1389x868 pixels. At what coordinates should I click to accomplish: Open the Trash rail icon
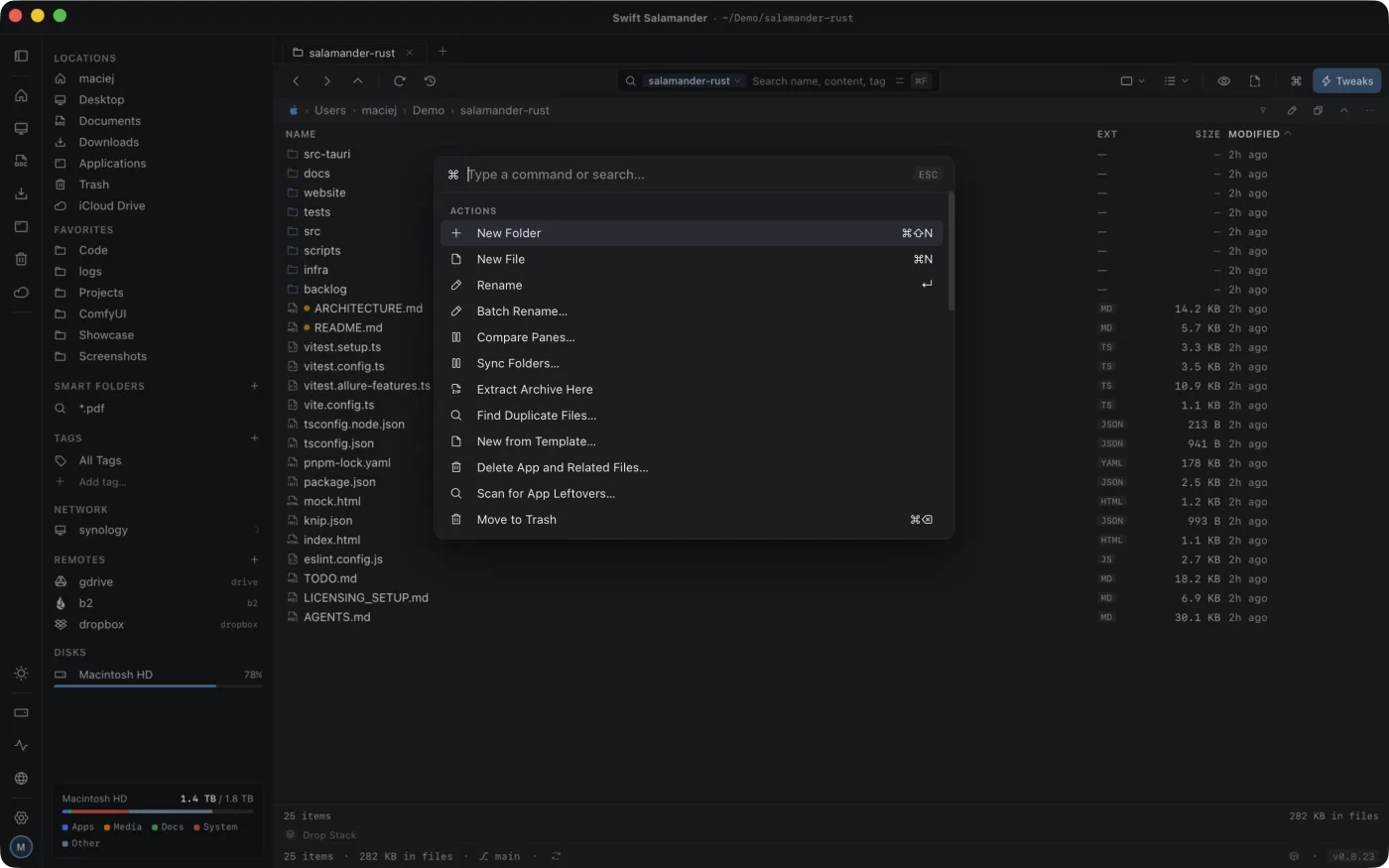[x=21, y=259]
